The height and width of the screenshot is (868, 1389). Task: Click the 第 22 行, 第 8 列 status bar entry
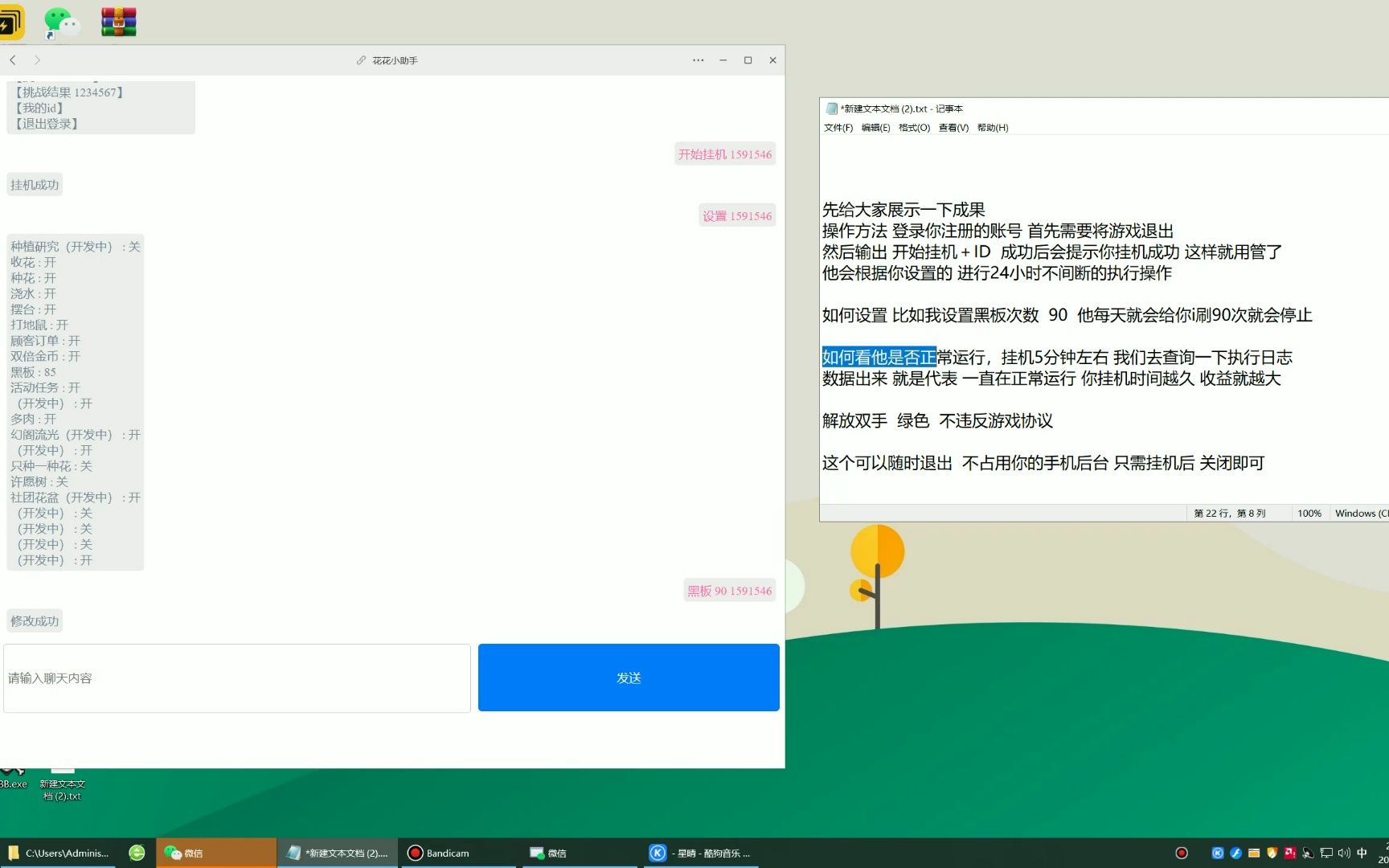click(1229, 514)
